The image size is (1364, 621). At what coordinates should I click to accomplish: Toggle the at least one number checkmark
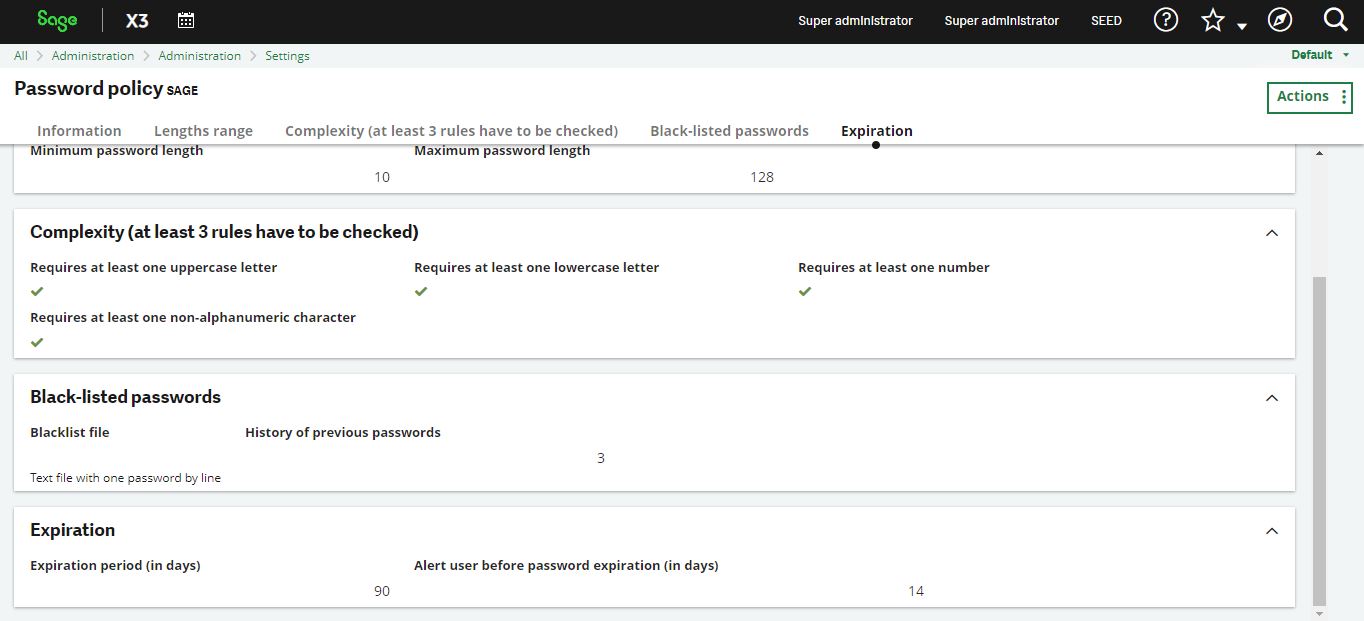coord(804,291)
